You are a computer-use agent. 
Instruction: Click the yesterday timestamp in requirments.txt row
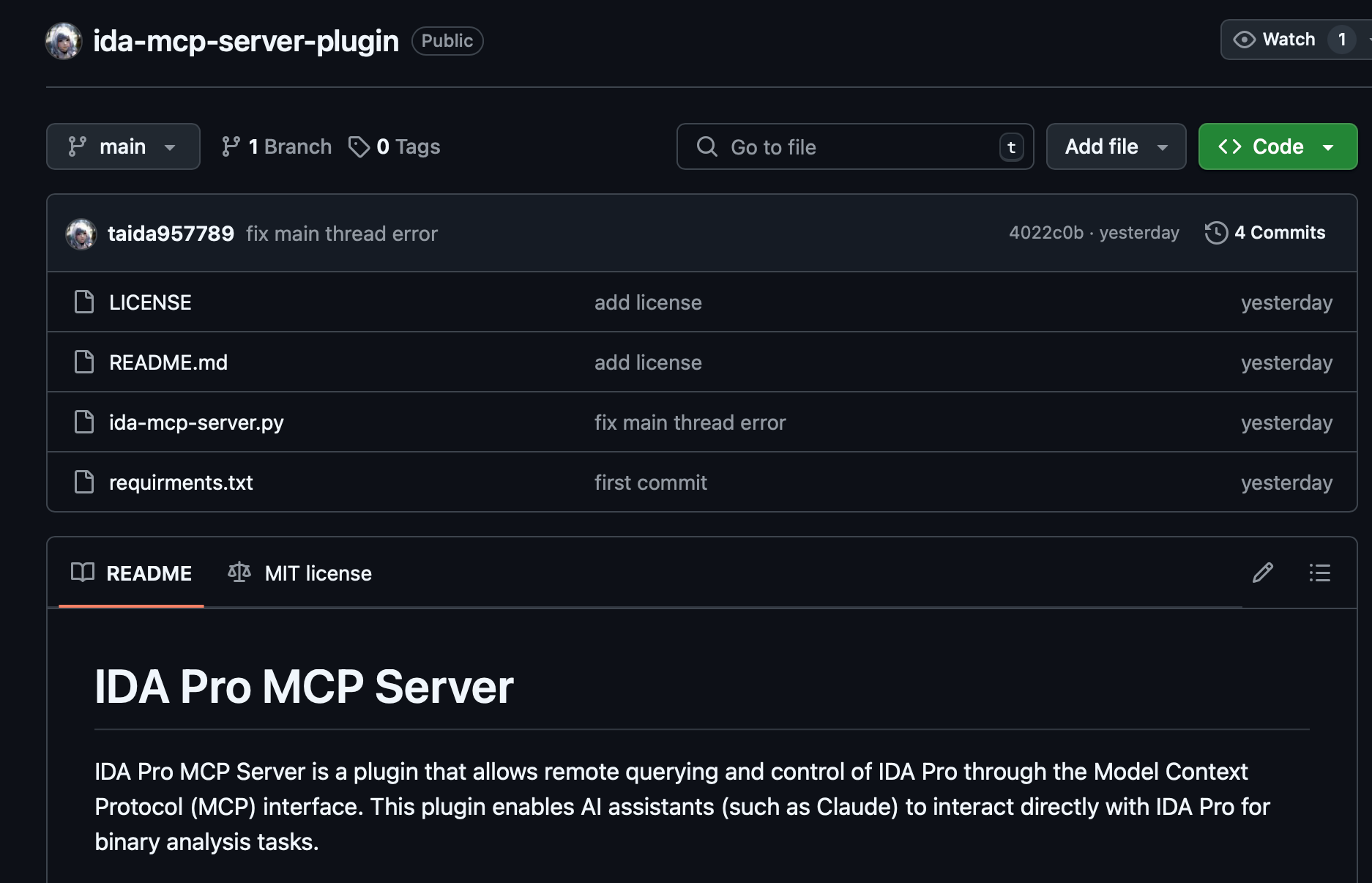(1286, 483)
